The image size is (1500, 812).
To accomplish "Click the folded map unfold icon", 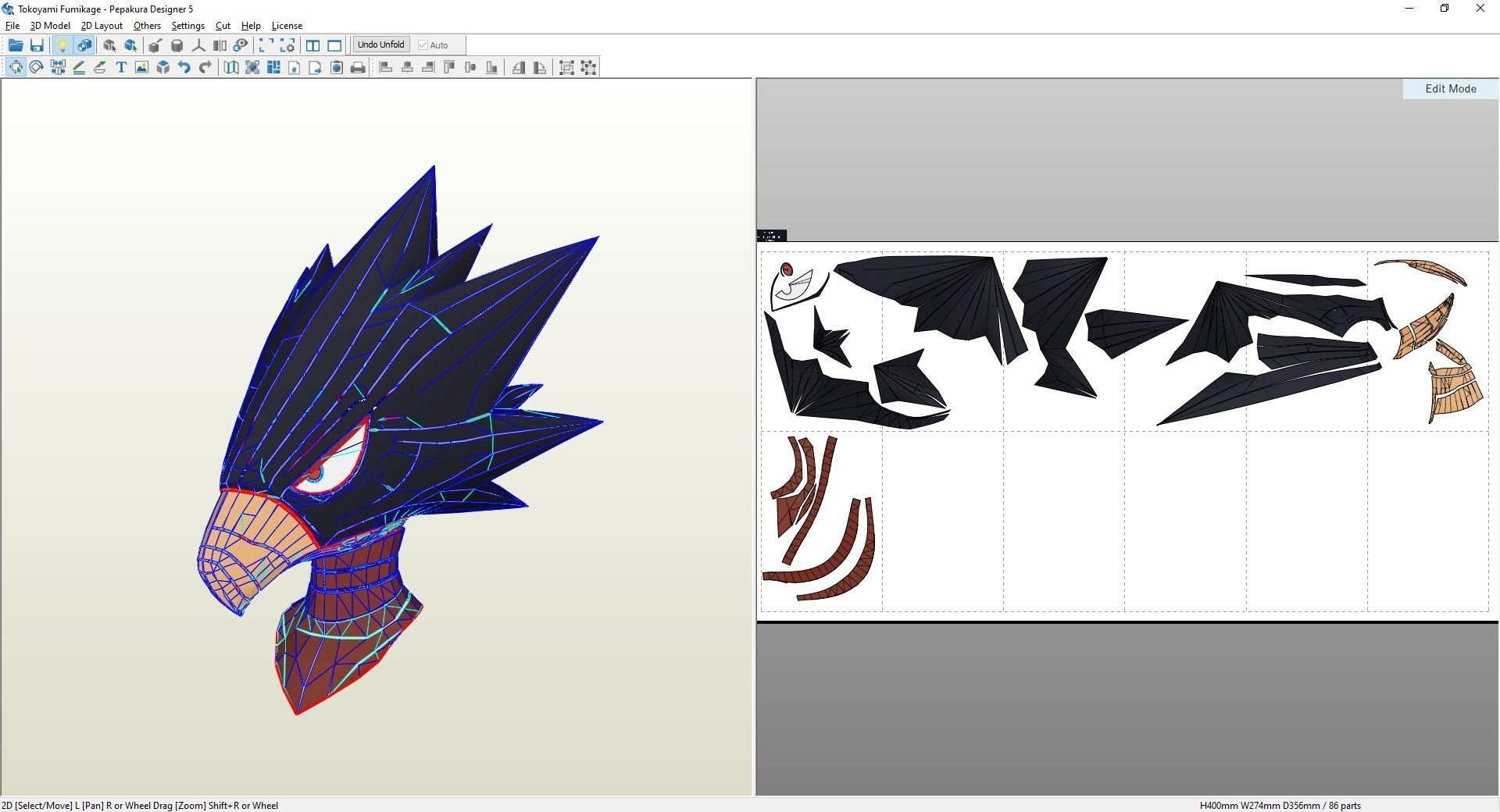I will click(231, 67).
